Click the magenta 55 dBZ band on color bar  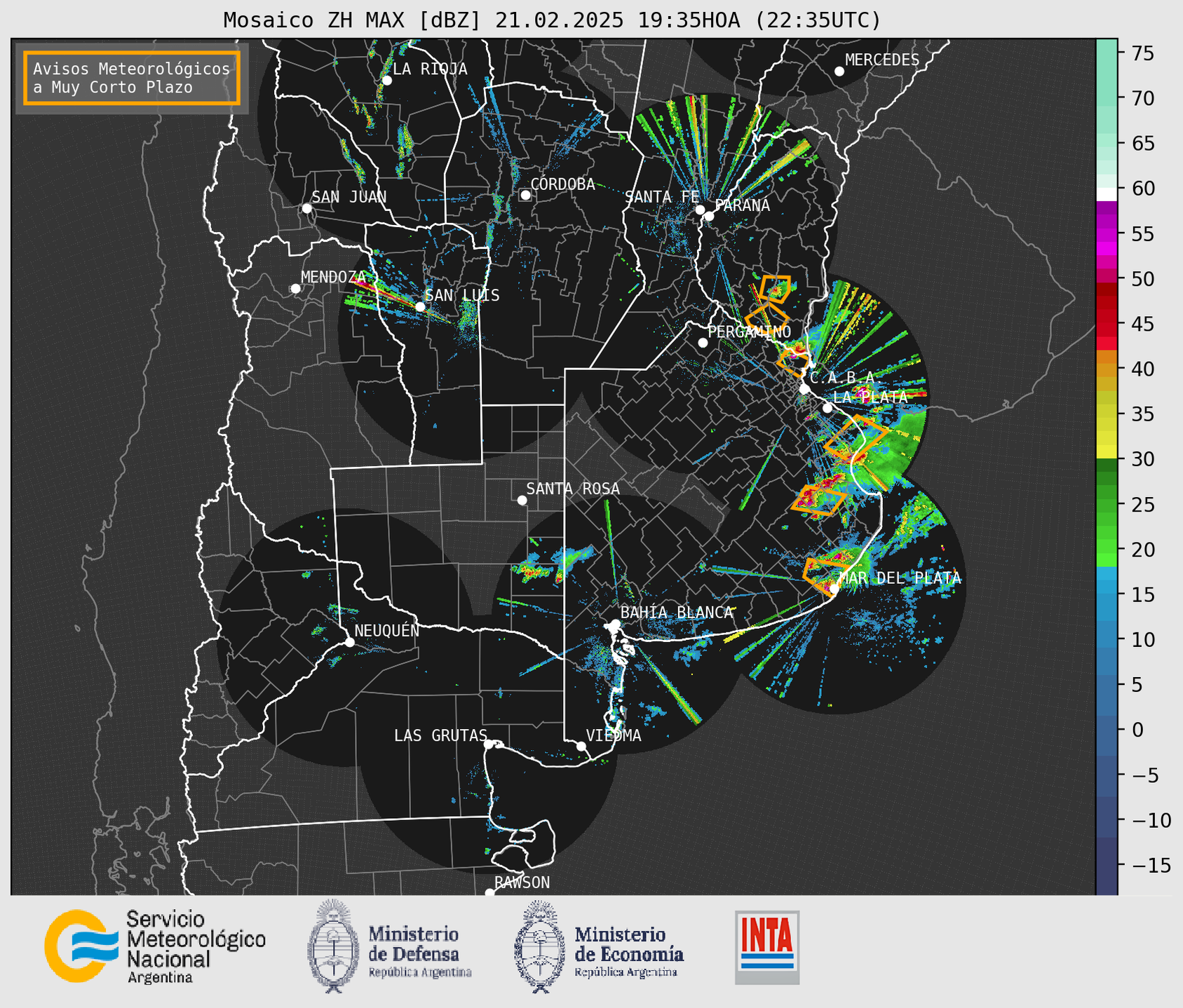pyautogui.click(x=1107, y=233)
